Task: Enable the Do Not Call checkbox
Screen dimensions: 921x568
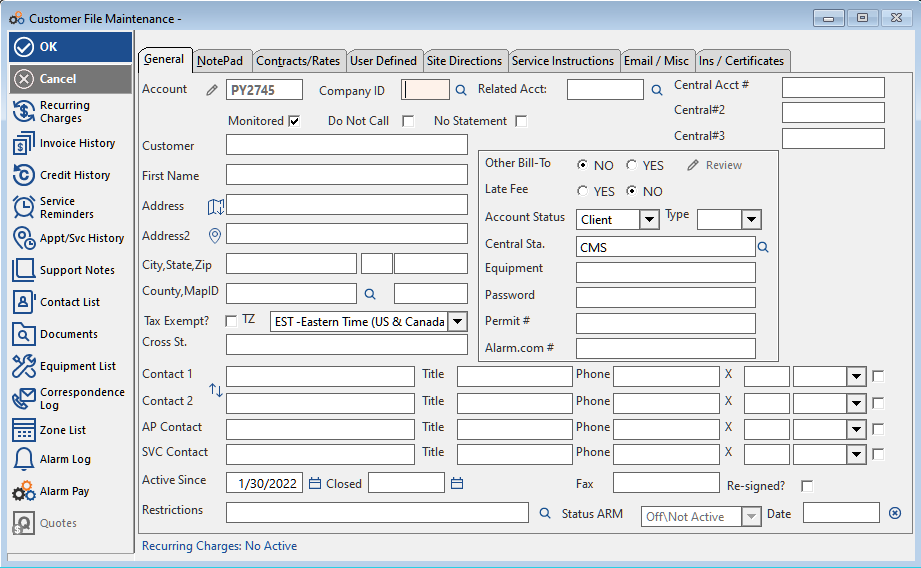Action: 408,121
